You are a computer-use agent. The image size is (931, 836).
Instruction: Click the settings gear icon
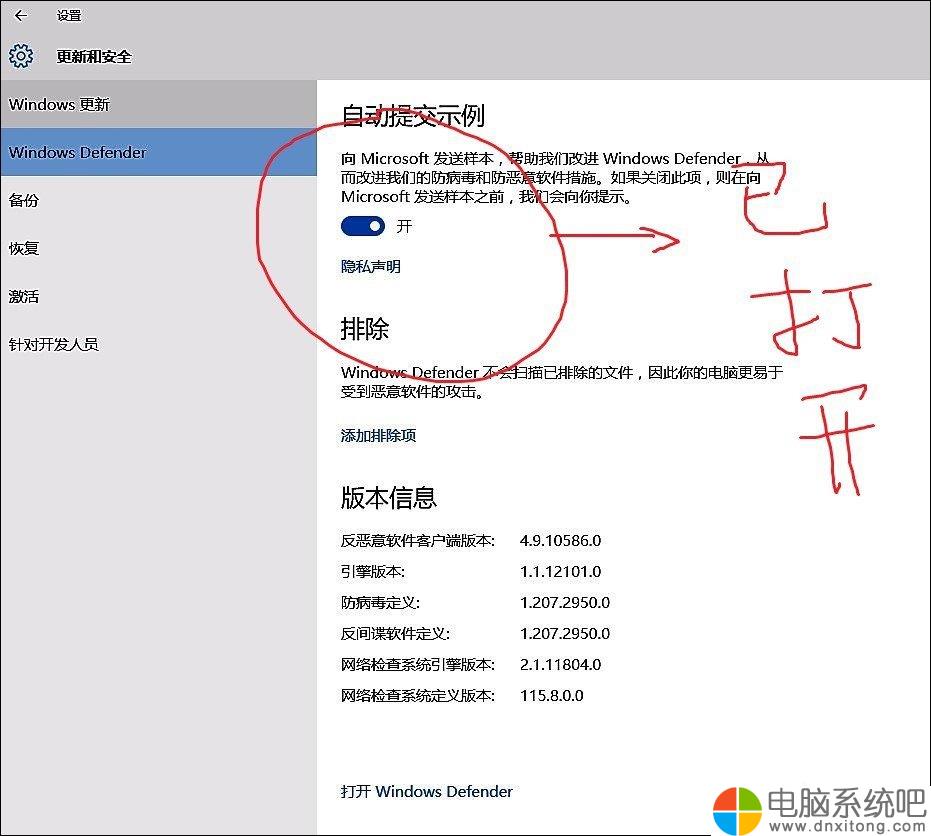(x=21, y=56)
